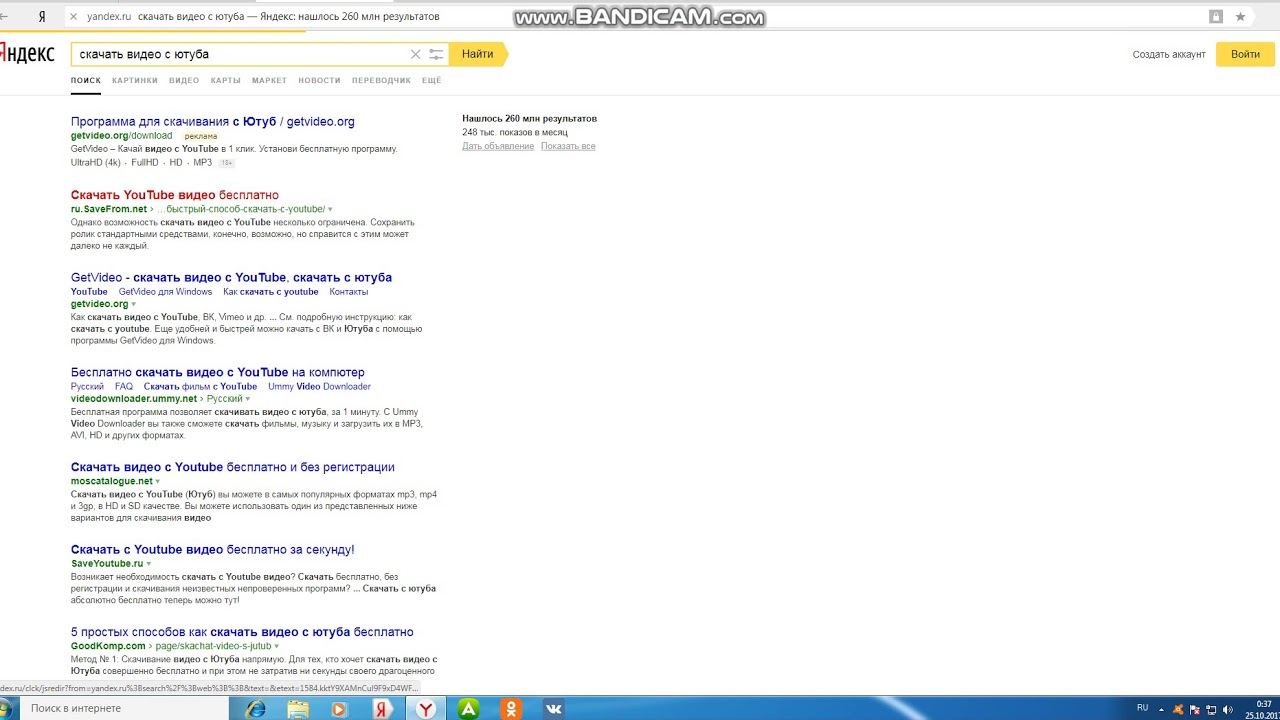Click the Войти login button
Image resolution: width=1280 pixels, height=720 pixels.
[x=1245, y=54]
